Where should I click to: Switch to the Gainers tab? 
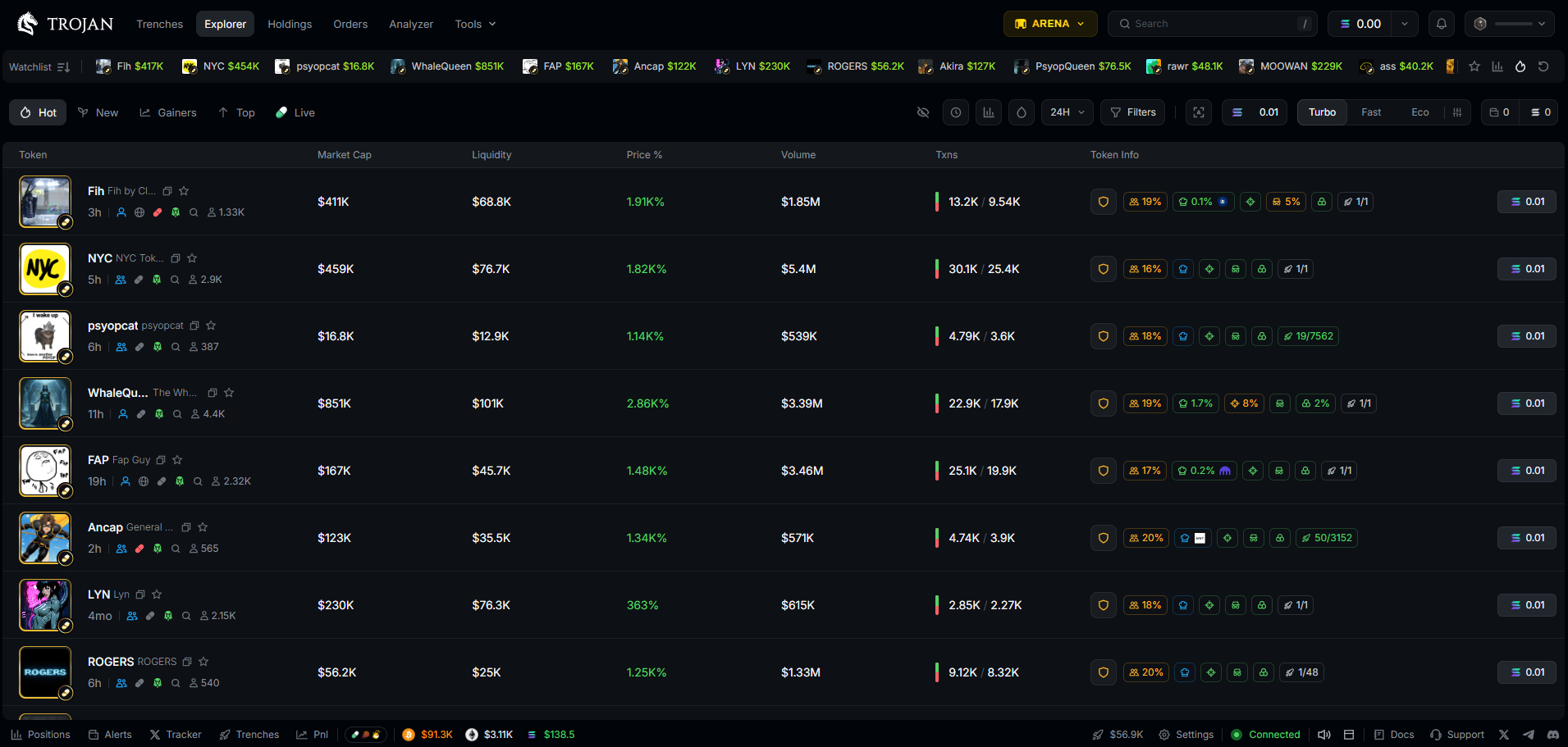(x=168, y=112)
